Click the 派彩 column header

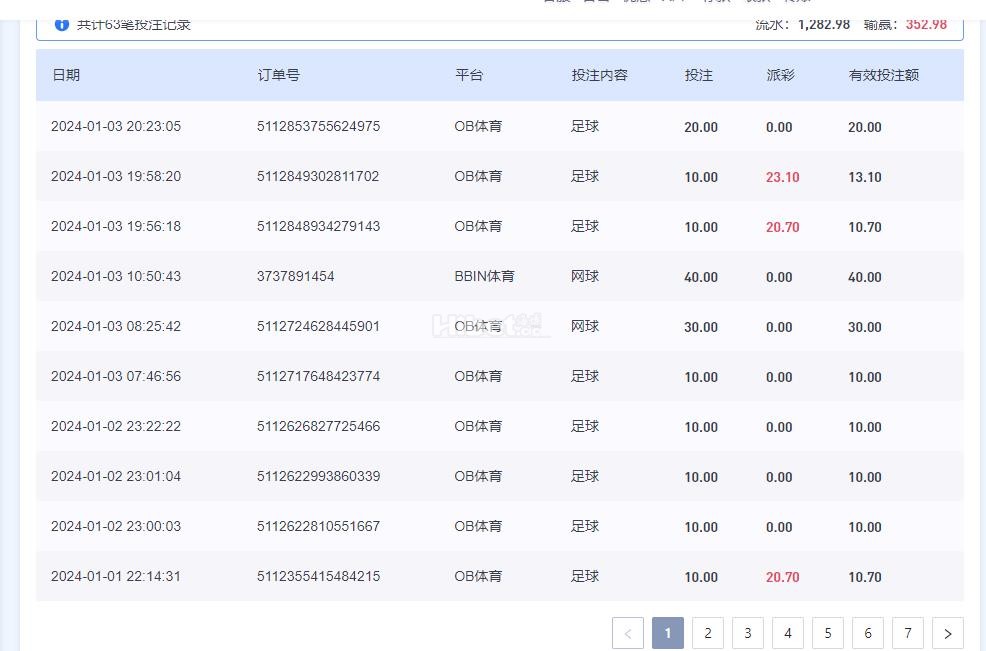[x=780, y=75]
